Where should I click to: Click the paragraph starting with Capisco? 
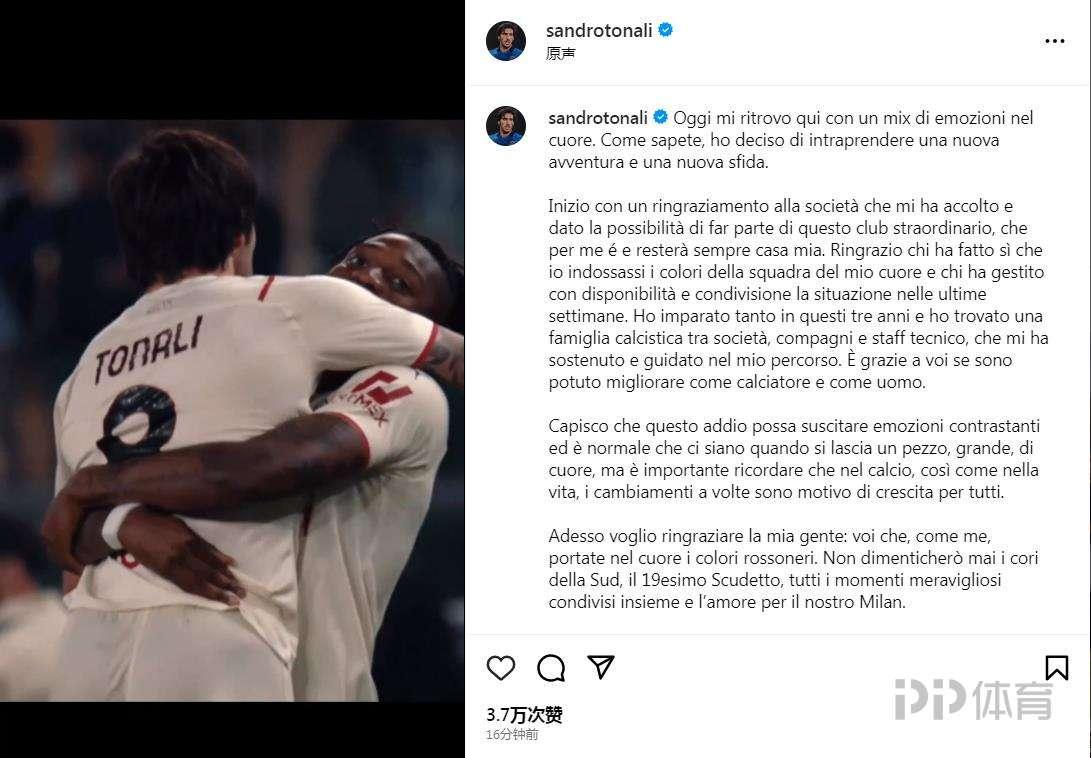point(793,459)
